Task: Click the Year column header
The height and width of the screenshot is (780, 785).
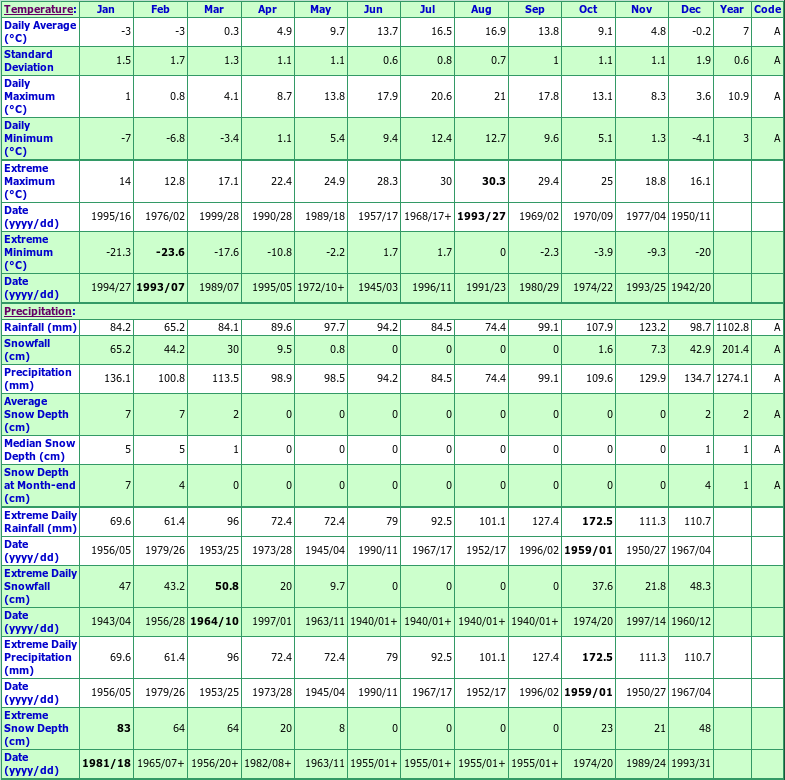Action: [x=732, y=9]
